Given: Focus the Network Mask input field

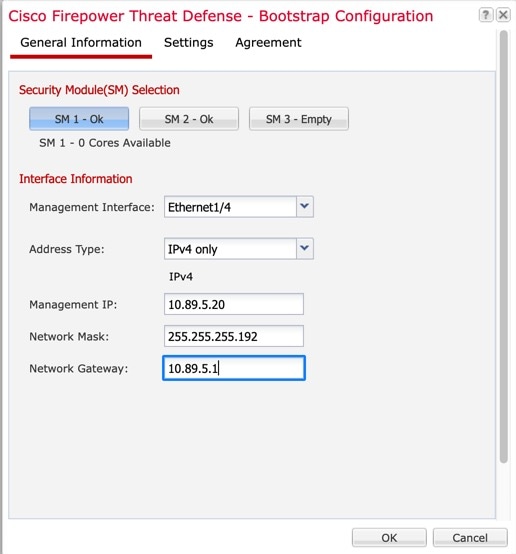Looking at the screenshot, I should 234,336.
